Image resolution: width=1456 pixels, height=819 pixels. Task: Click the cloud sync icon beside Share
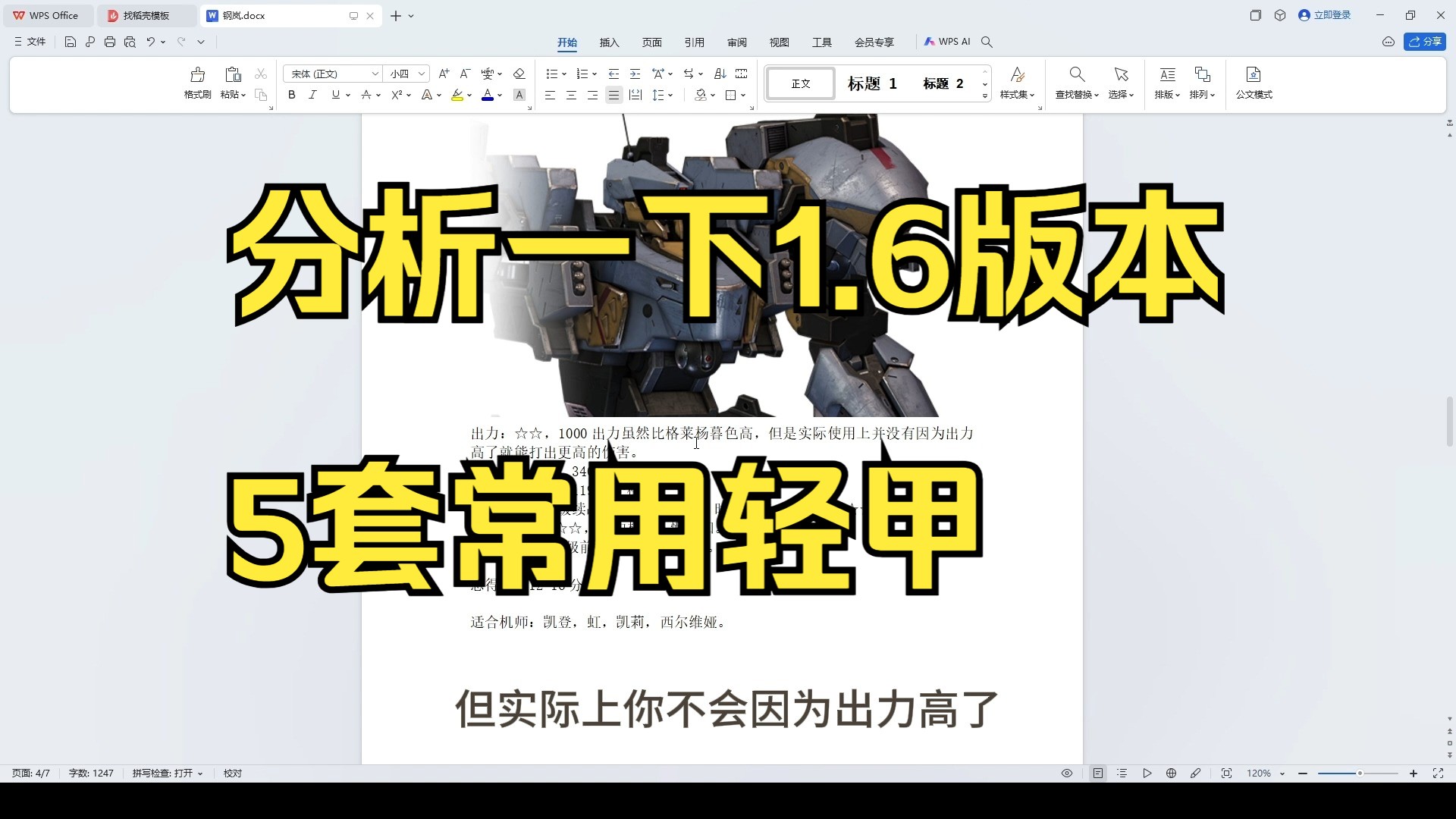pos(1389,42)
